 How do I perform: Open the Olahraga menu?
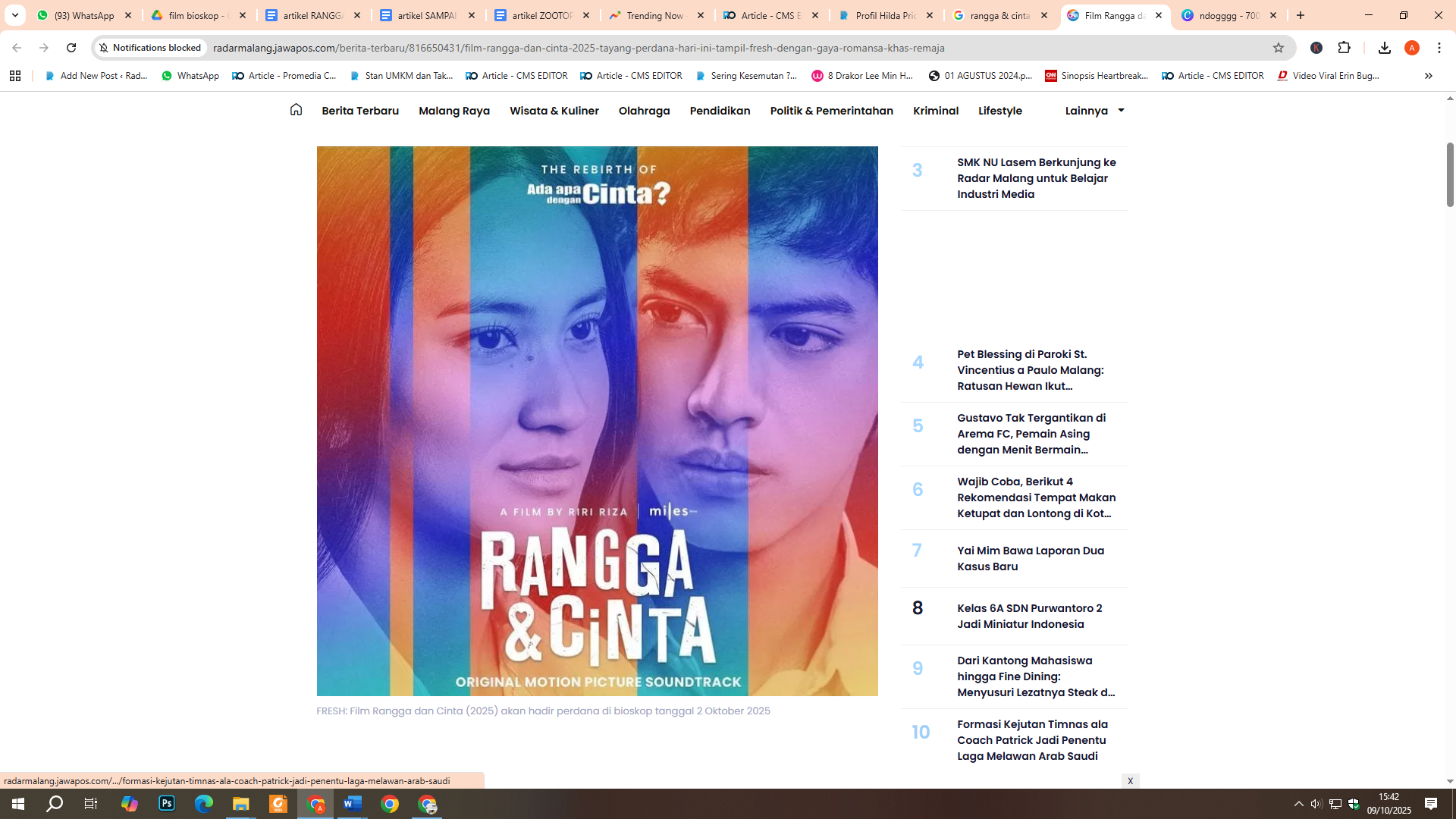644,111
